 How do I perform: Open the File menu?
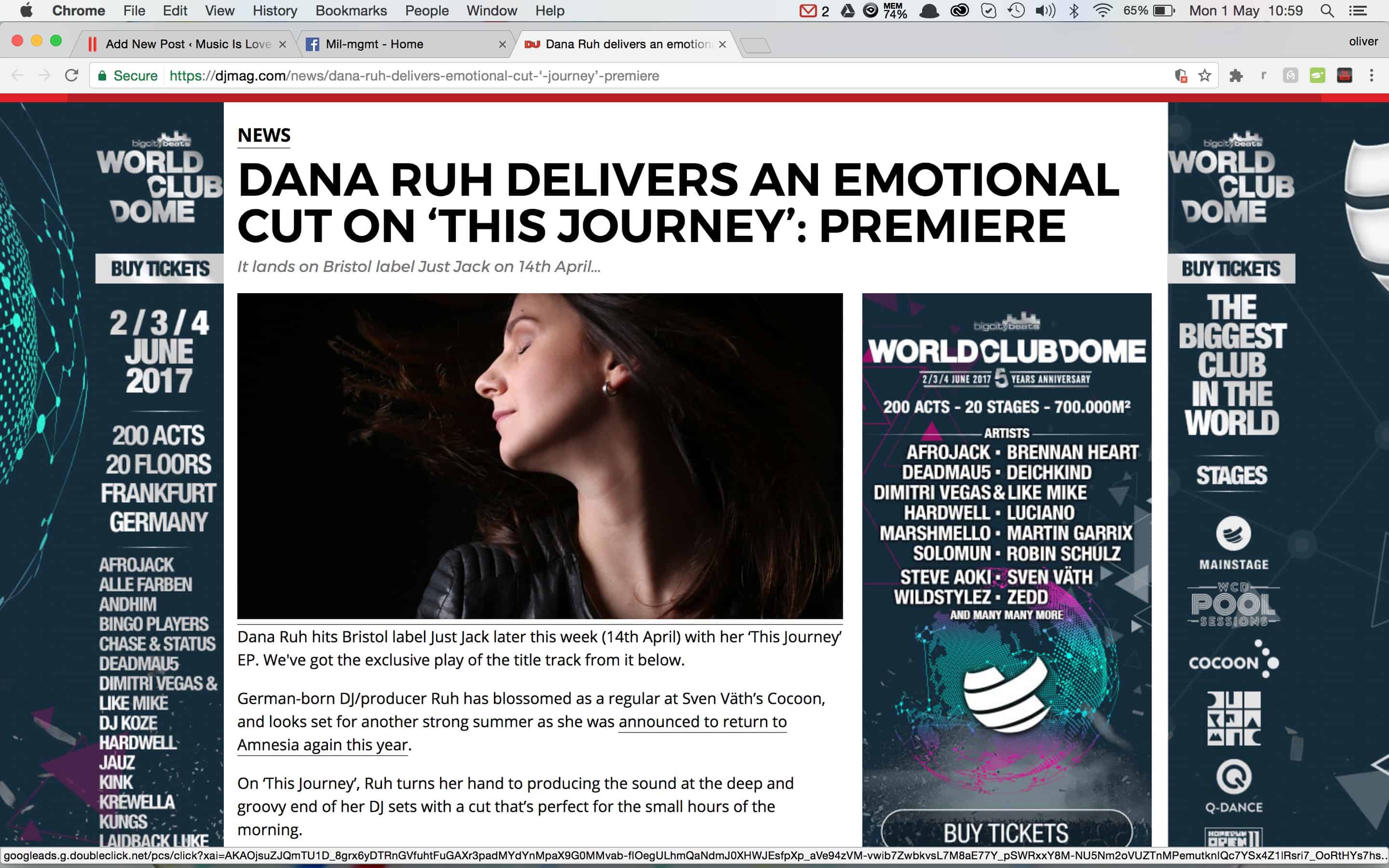tap(134, 10)
